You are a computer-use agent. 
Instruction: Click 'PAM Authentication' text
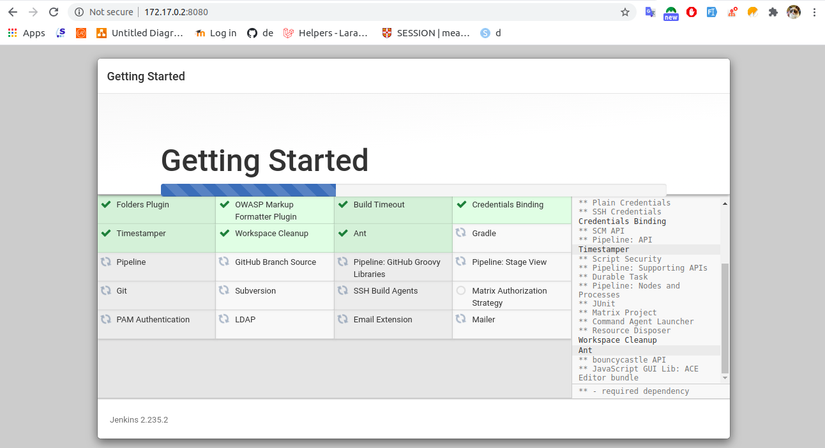pyautogui.click(x=153, y=320)
